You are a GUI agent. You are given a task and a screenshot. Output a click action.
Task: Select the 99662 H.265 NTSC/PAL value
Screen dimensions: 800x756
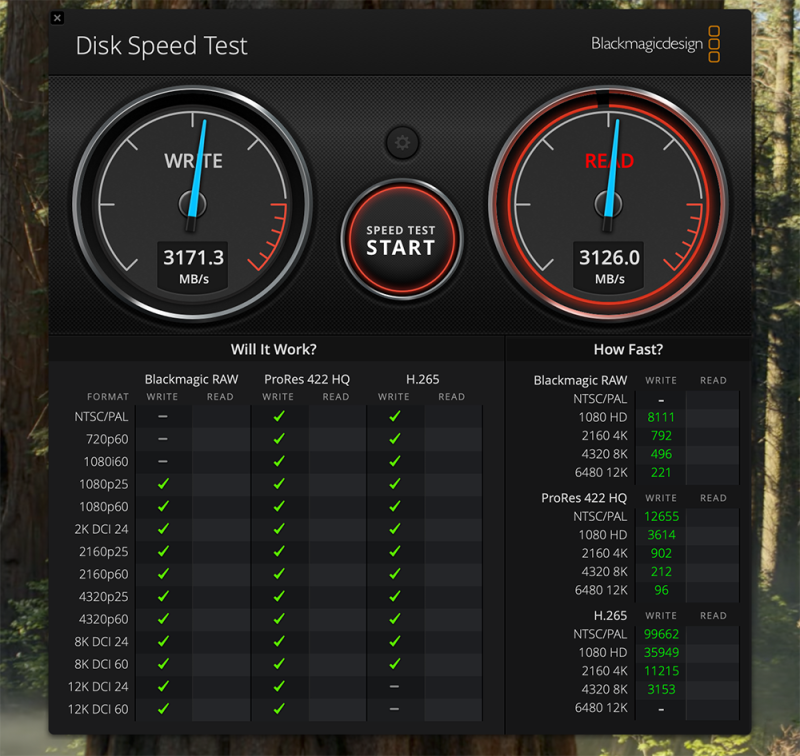[661, 634]
